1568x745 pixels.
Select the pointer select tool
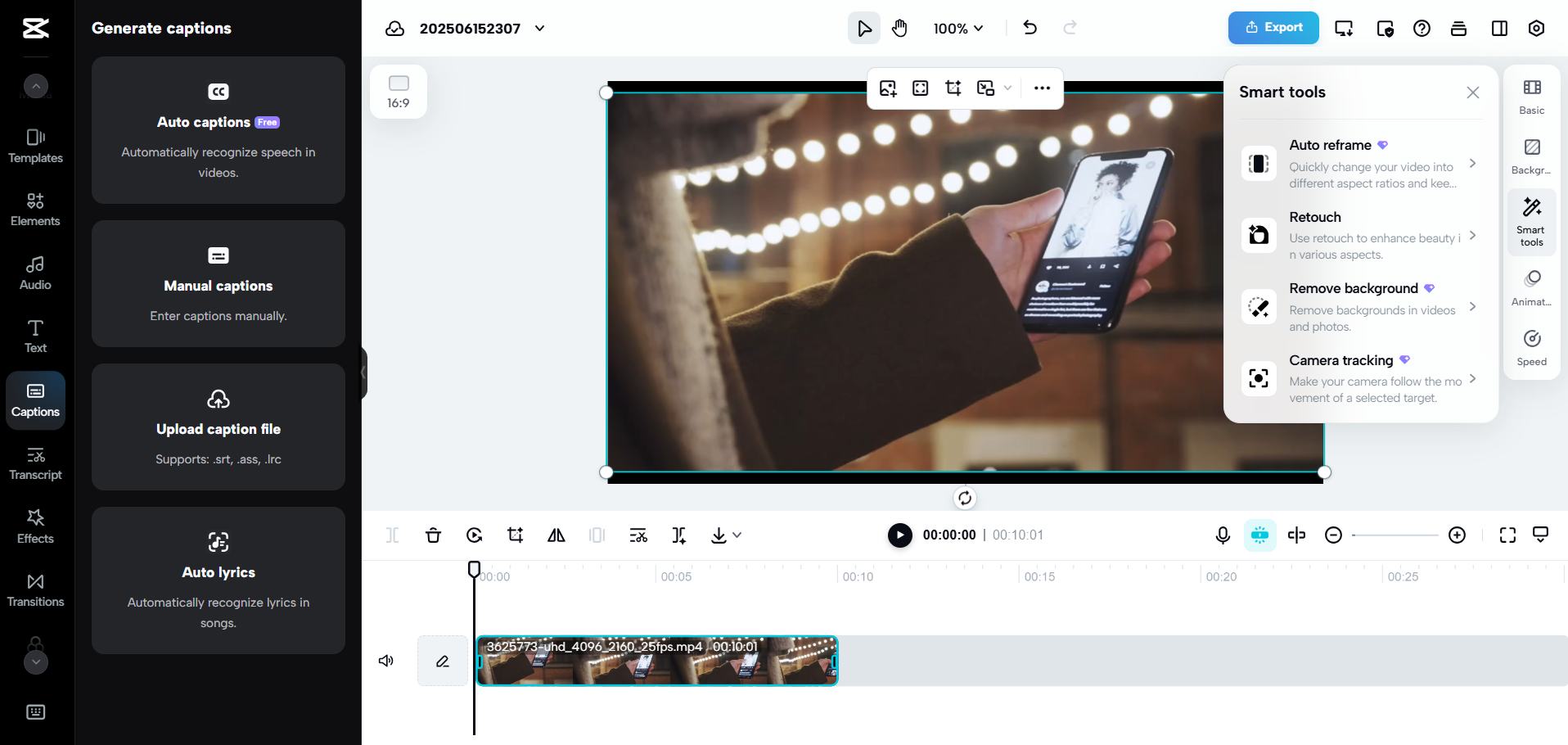tap(864, 29)
